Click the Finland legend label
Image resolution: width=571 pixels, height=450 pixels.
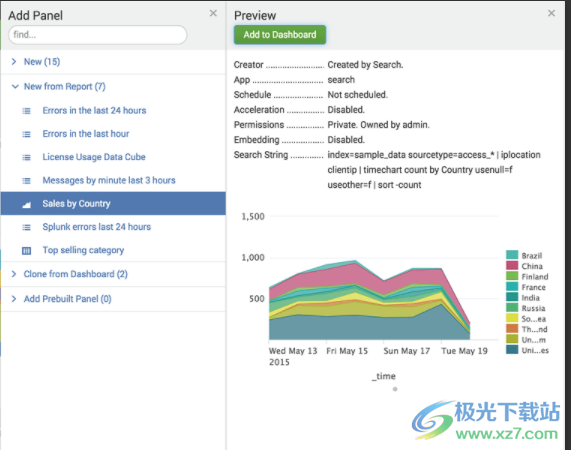pyautogui.click(x=535, y=277)
